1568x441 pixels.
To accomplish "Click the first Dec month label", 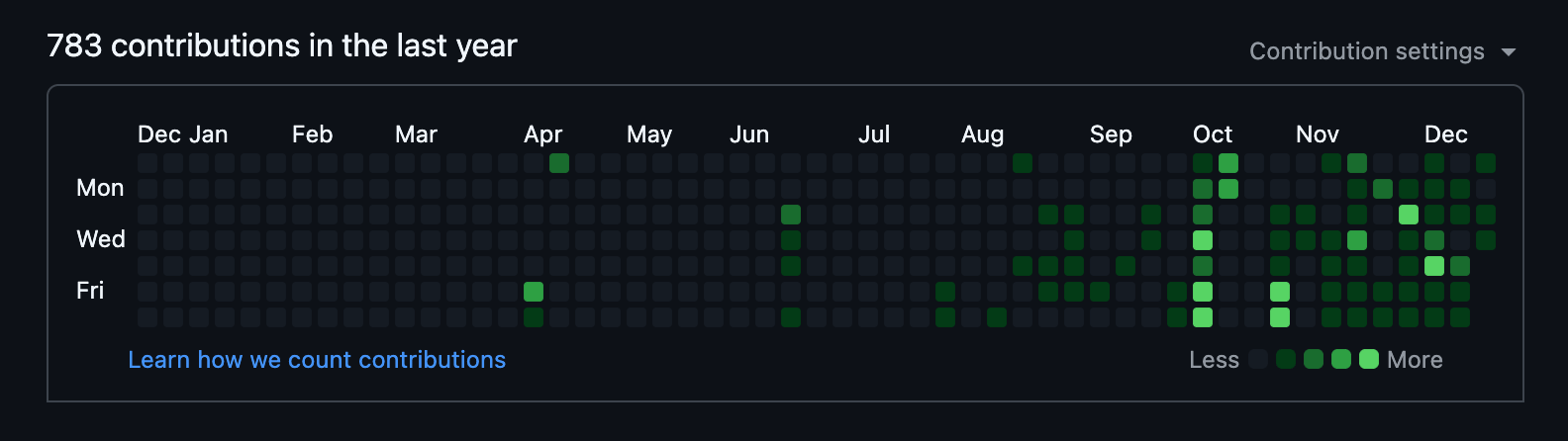I will point(159,134).
